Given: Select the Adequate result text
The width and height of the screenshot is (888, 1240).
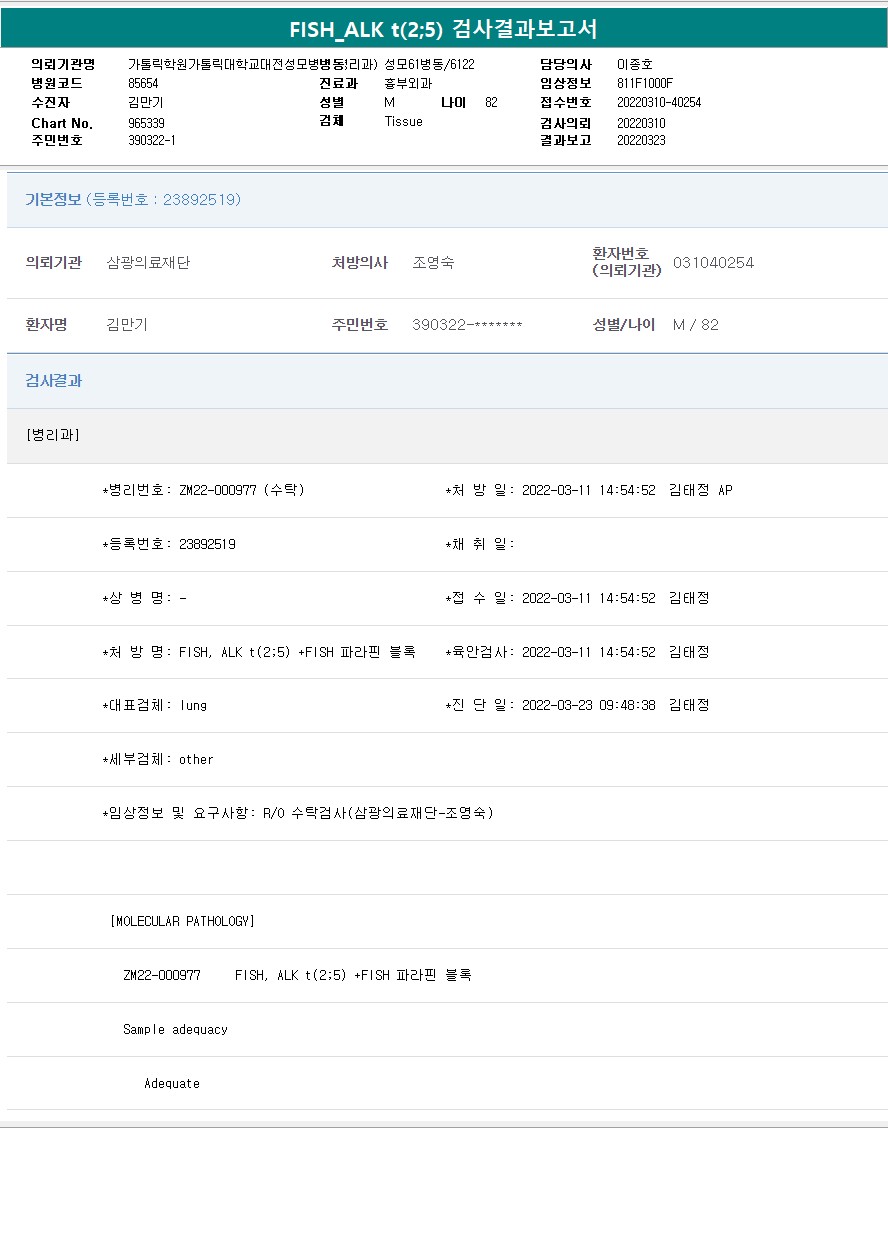Looking at the screenshot, I should click(x=171, y=1083).
